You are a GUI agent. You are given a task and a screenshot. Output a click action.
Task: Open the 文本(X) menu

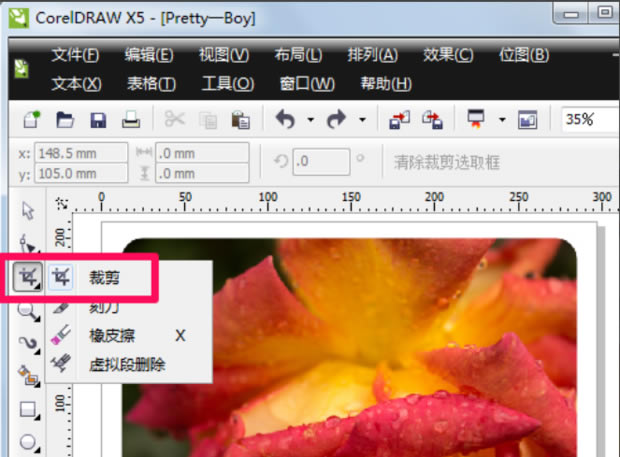[x=76, y=84]
